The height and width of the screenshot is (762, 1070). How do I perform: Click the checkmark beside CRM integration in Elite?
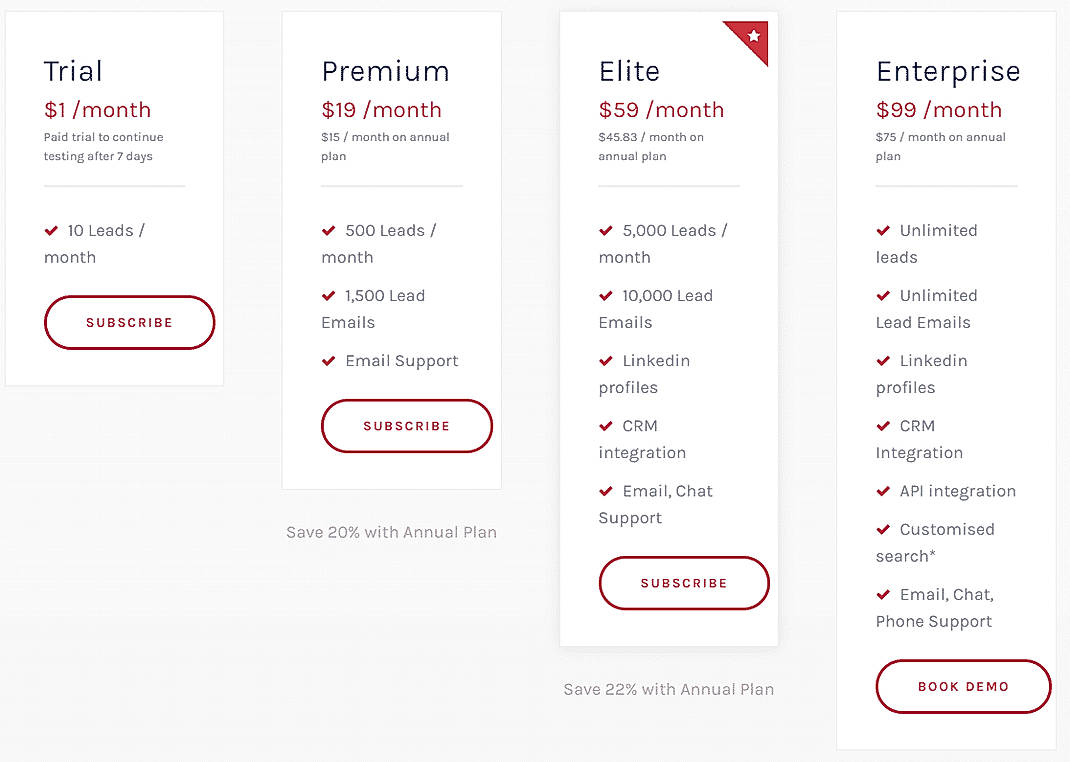(606, 425)
